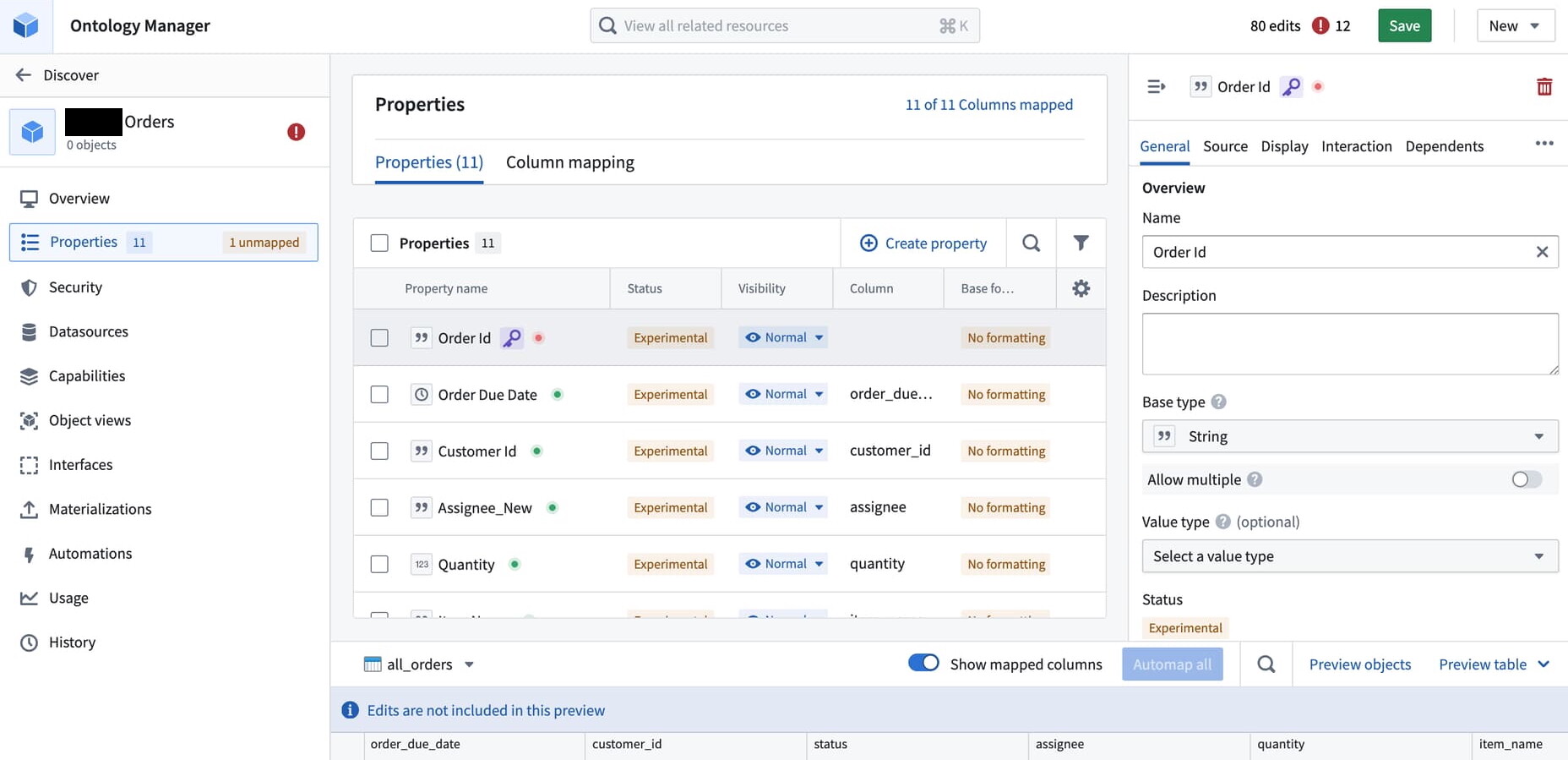
Task: Click the search icon beside Create property
Action: pyautogui.click(x=1031, y=243)
